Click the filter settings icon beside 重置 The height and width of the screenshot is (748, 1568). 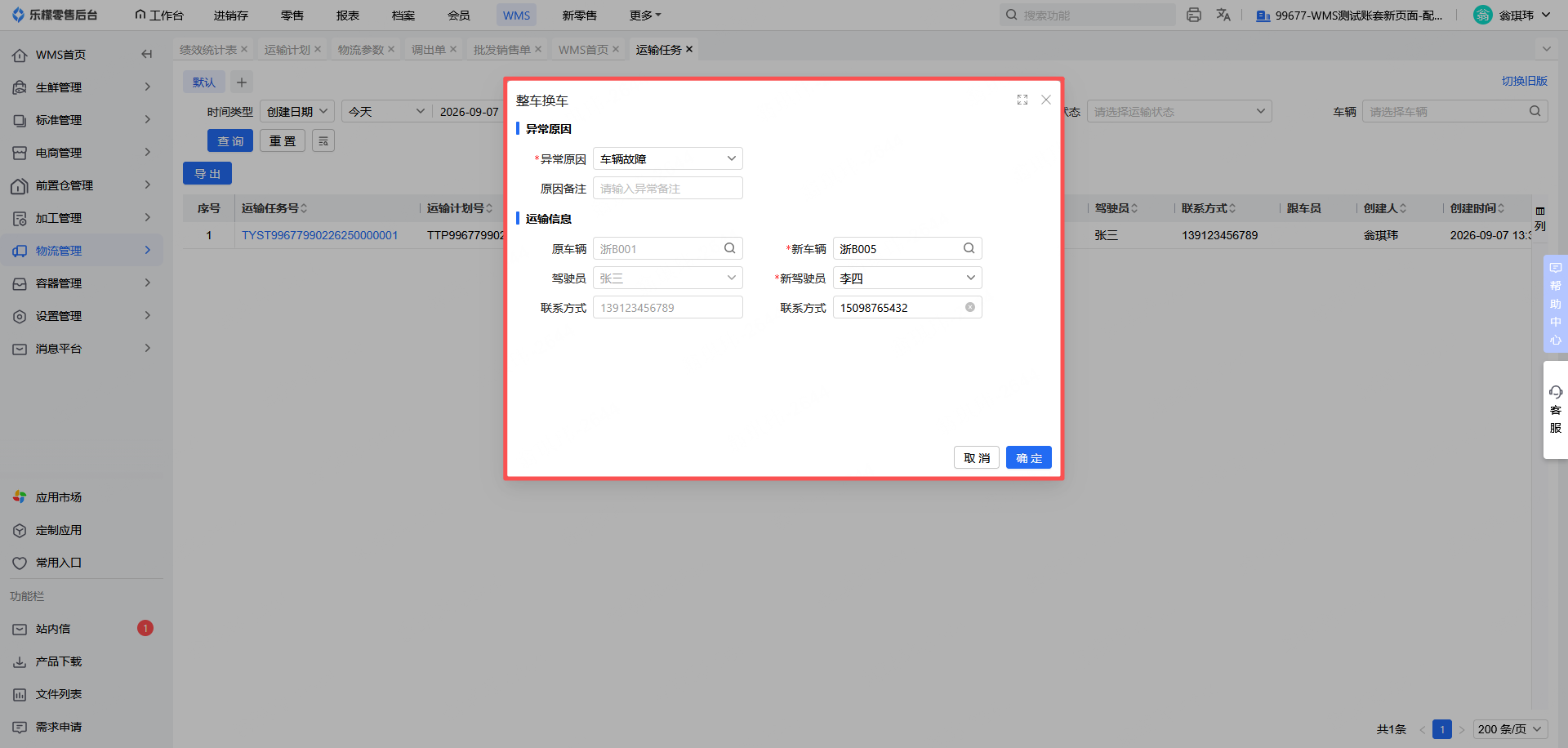pyautogui.click(x=323, y=140)
